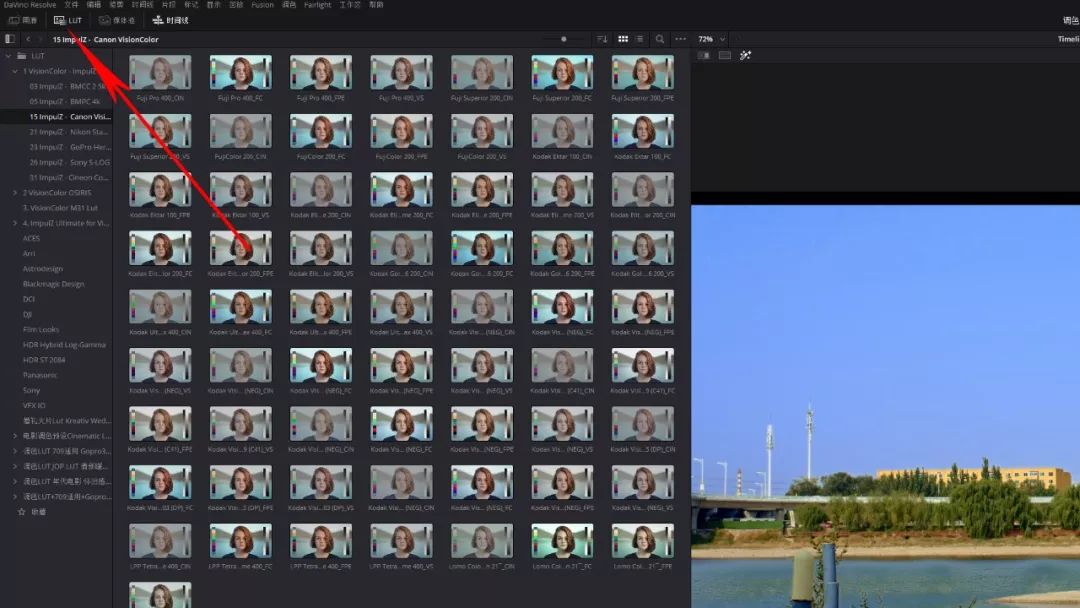Adjust the thumbnail size slider

[564, 39]
